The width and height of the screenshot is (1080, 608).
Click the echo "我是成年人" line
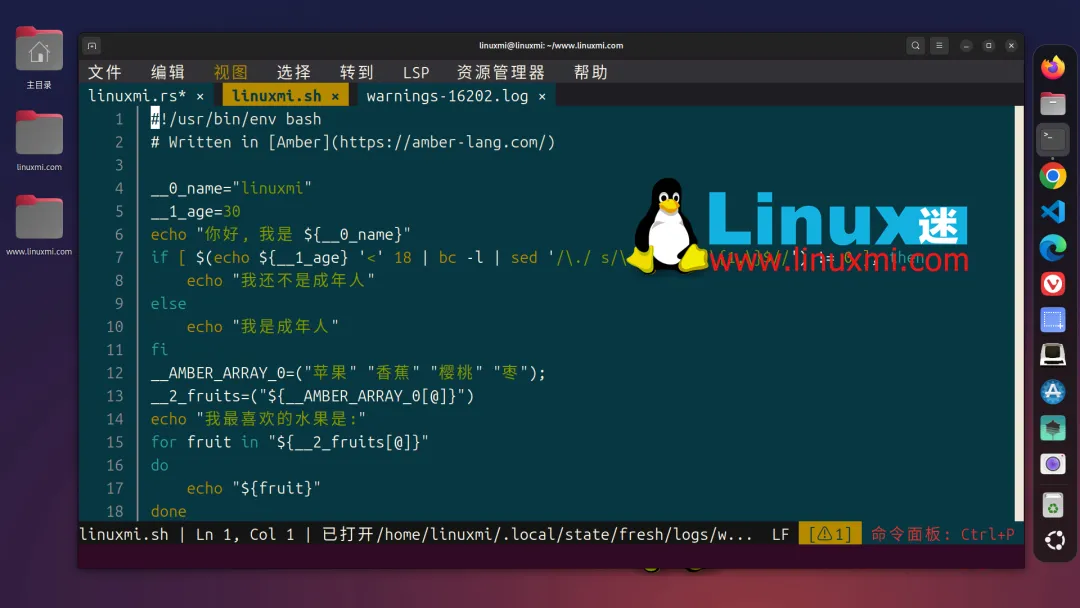262,327
